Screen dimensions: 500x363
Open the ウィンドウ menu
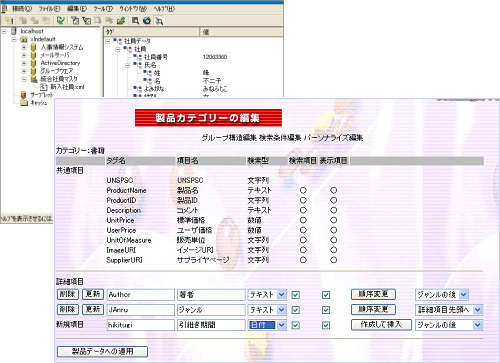click(x=133, y=9)
